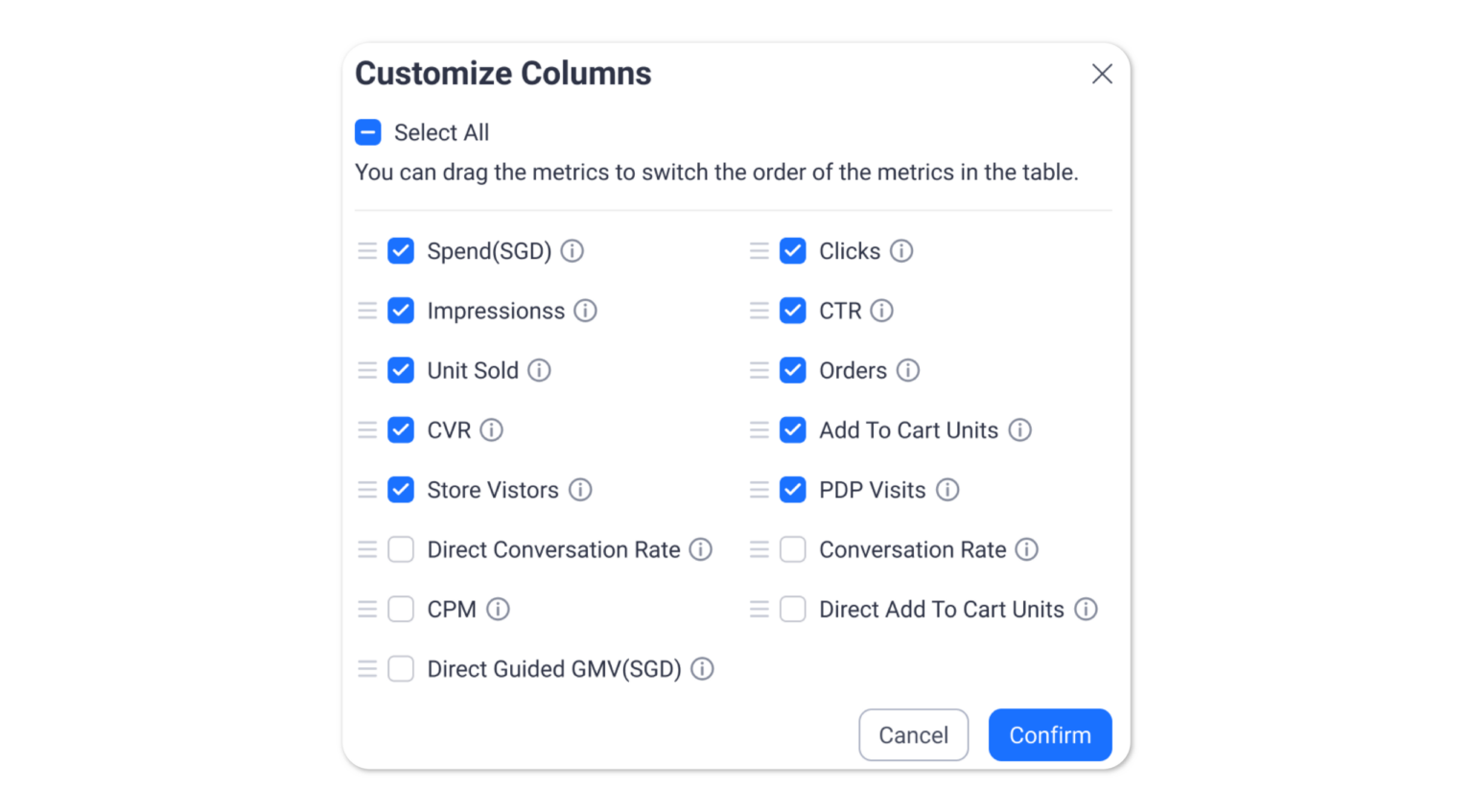
Task: Click the Conversation Rate info icon
Action: tap(1027, 549)
